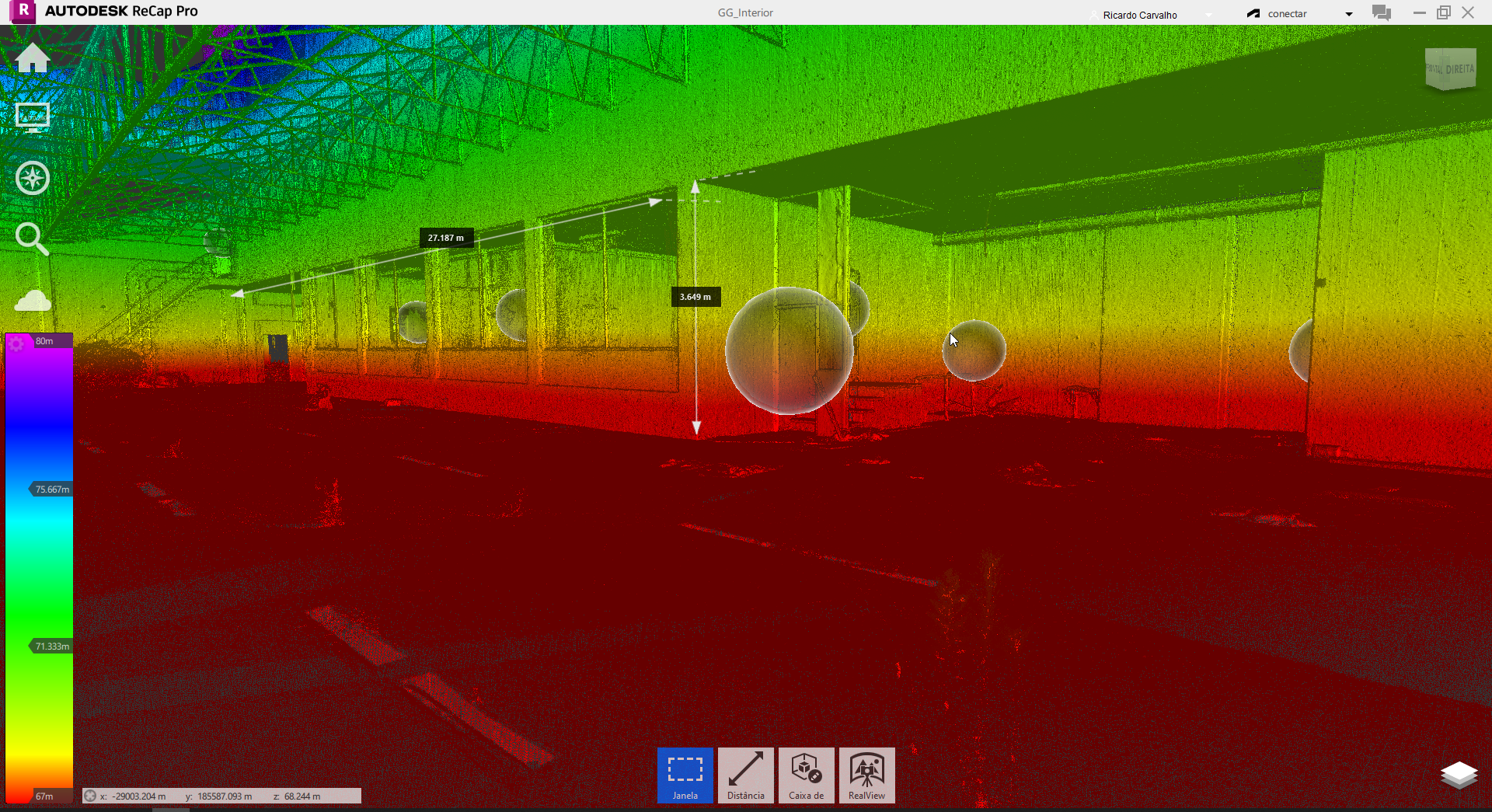The width and height of the screenshot is (1492, 812).
Task: Select the 71.333m elevation marker
Action: tap(51, 646)
